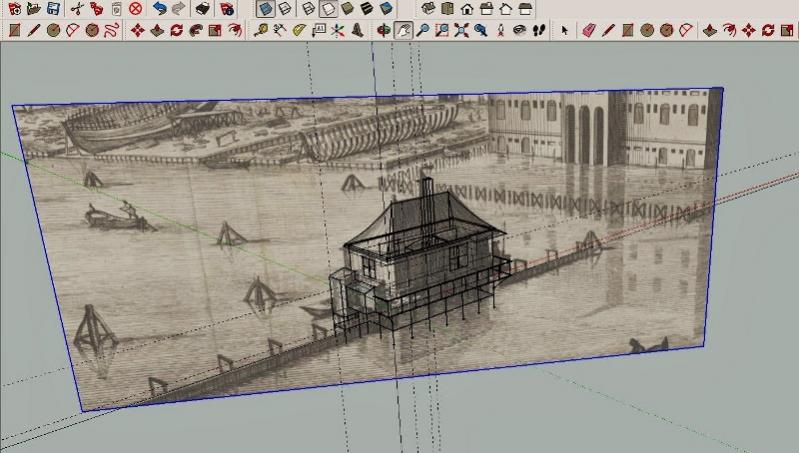Screen dimensions: 799x453
Task: Save the model with the floppy disk icon
Action: click(53, 8)
